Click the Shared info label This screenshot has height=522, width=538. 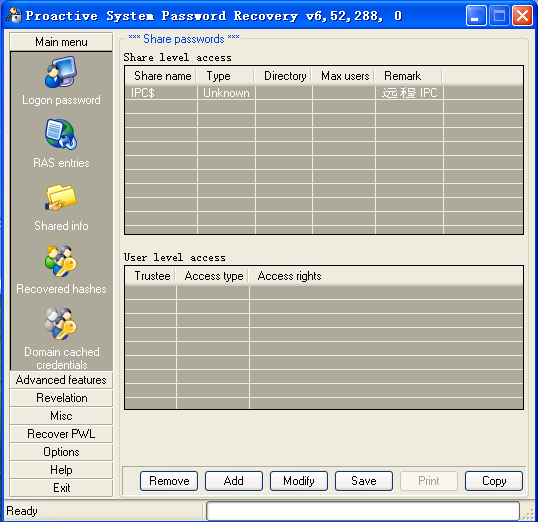[x=61, y=226]
